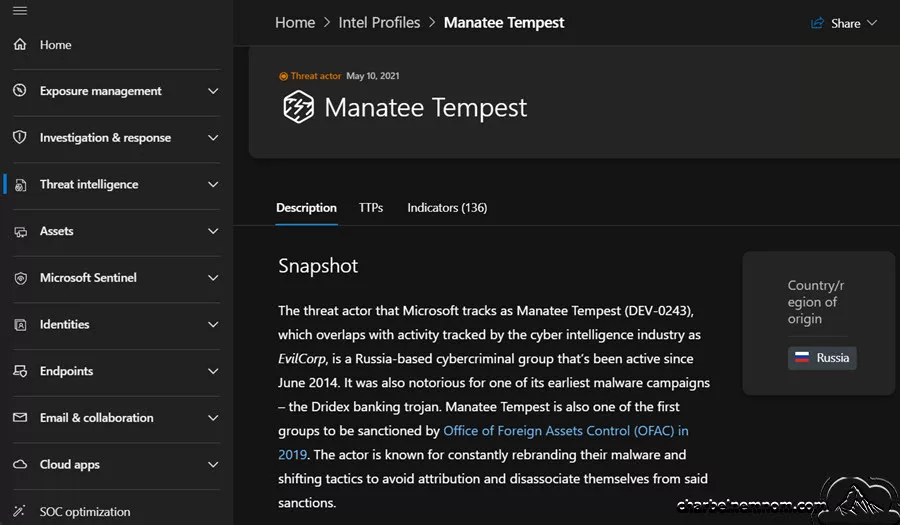Click the Manatee Tempest page title
This screenshot has width=900, height=525.
(425, 107)
